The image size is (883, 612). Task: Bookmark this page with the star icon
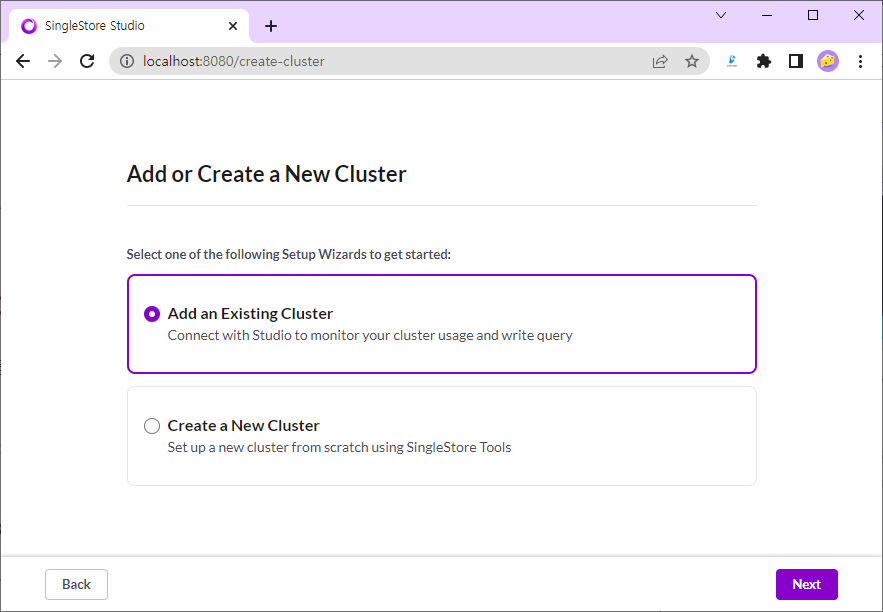692,61
